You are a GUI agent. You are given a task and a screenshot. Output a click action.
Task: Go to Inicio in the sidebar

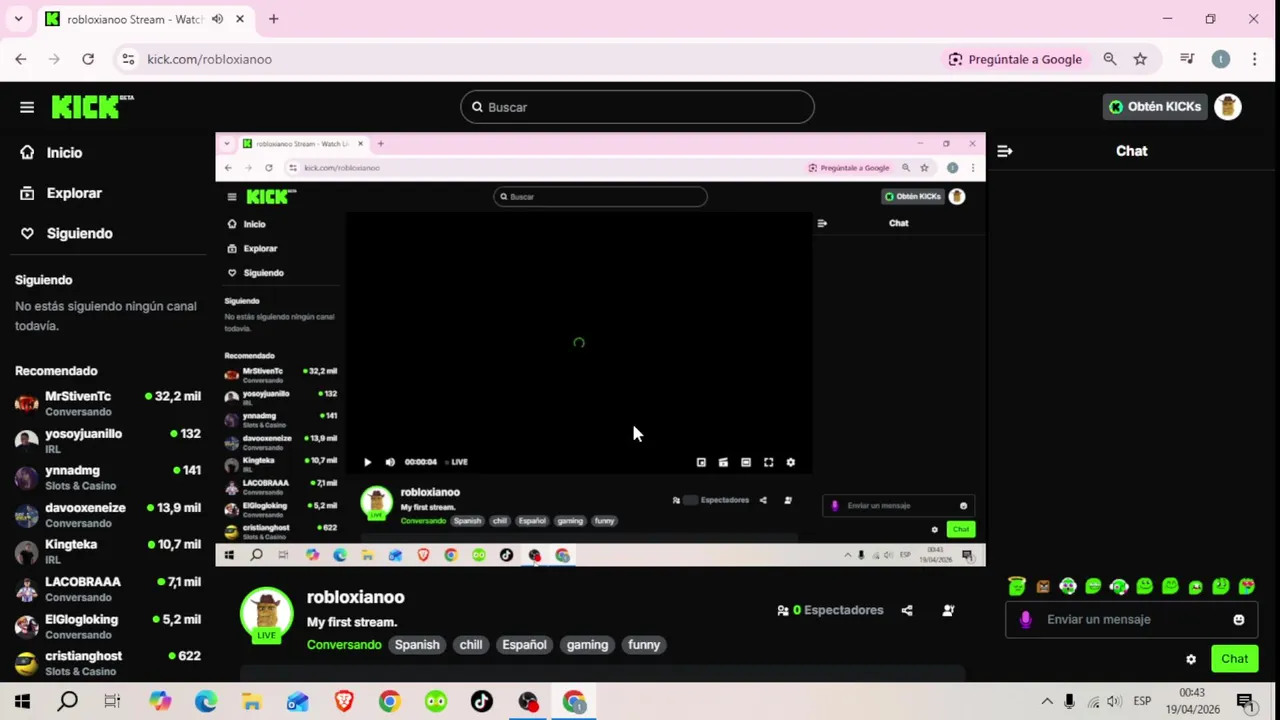(64, 153)
